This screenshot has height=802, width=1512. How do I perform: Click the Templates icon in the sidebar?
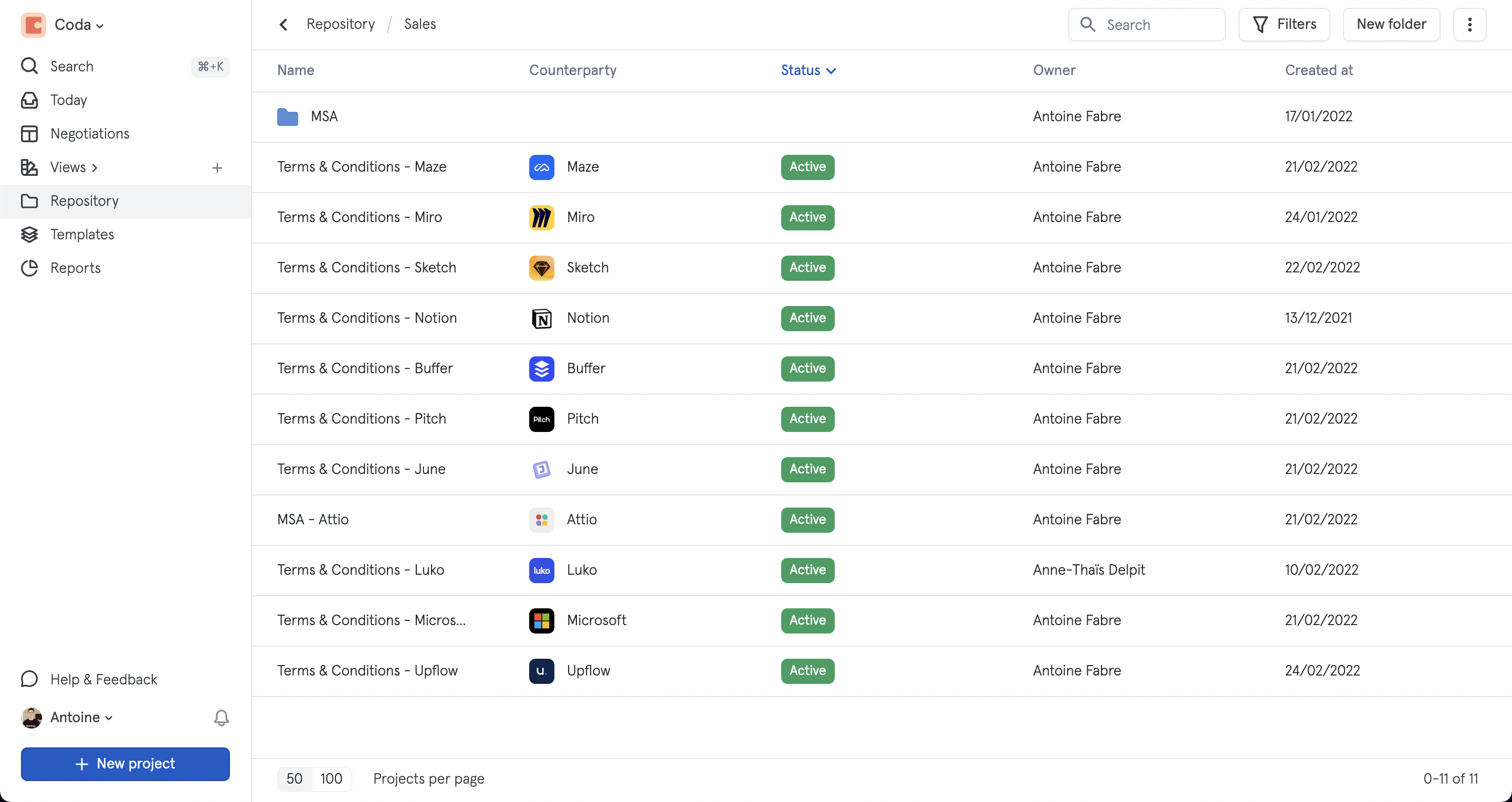click(29, 234)
